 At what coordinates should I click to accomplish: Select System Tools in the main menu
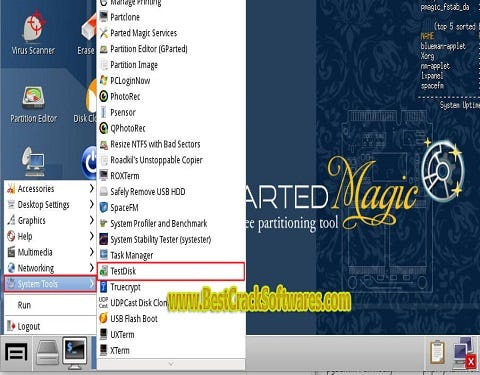[50, 284]
